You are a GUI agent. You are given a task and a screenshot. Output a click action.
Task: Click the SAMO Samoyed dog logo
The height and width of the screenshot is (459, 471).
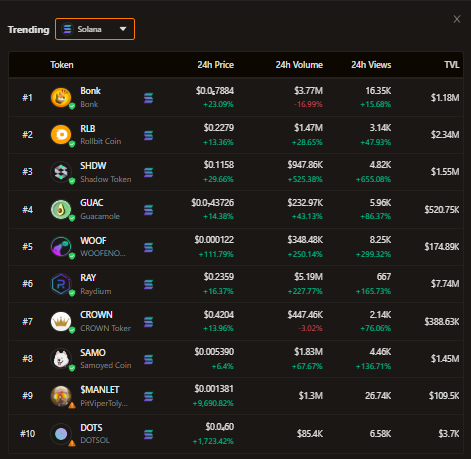[61, 359]
